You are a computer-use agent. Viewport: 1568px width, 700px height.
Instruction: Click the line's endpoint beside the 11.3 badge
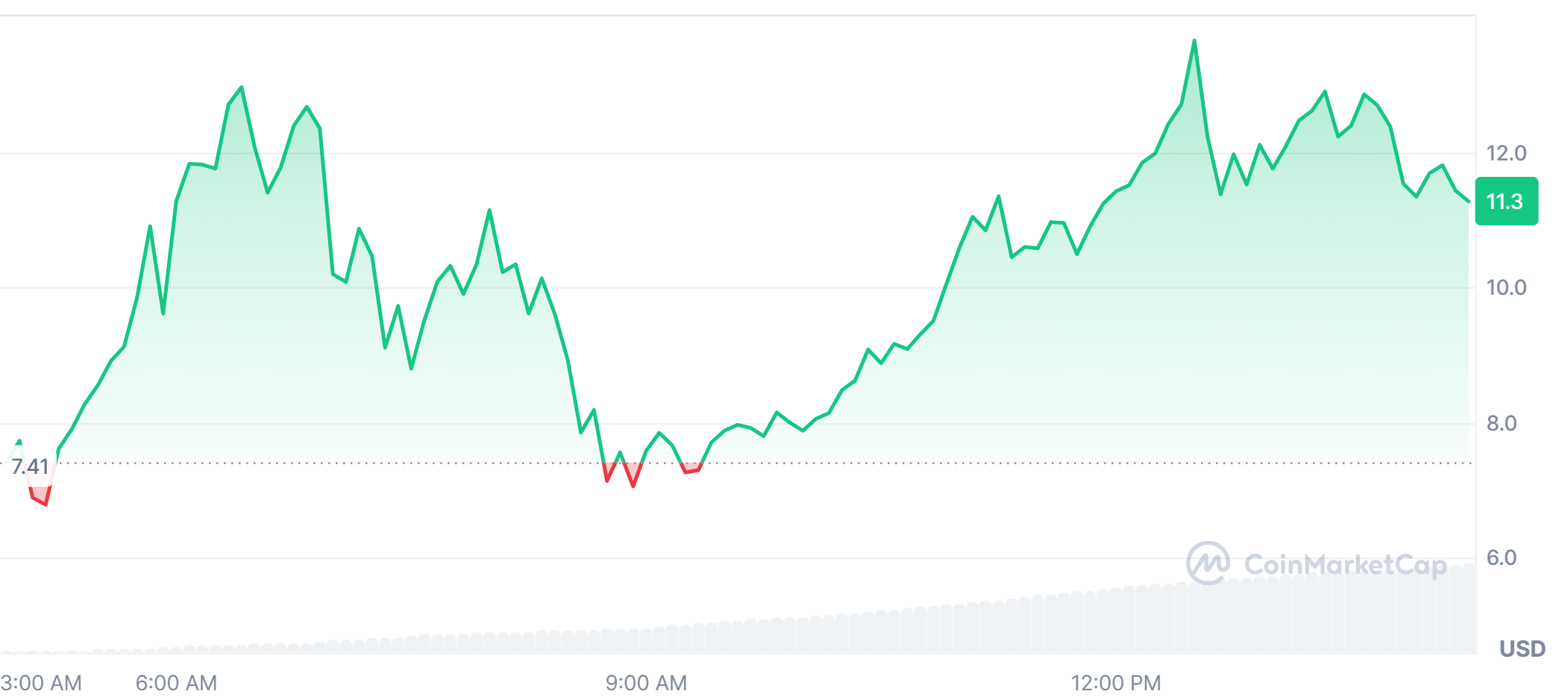(1468, 201)
